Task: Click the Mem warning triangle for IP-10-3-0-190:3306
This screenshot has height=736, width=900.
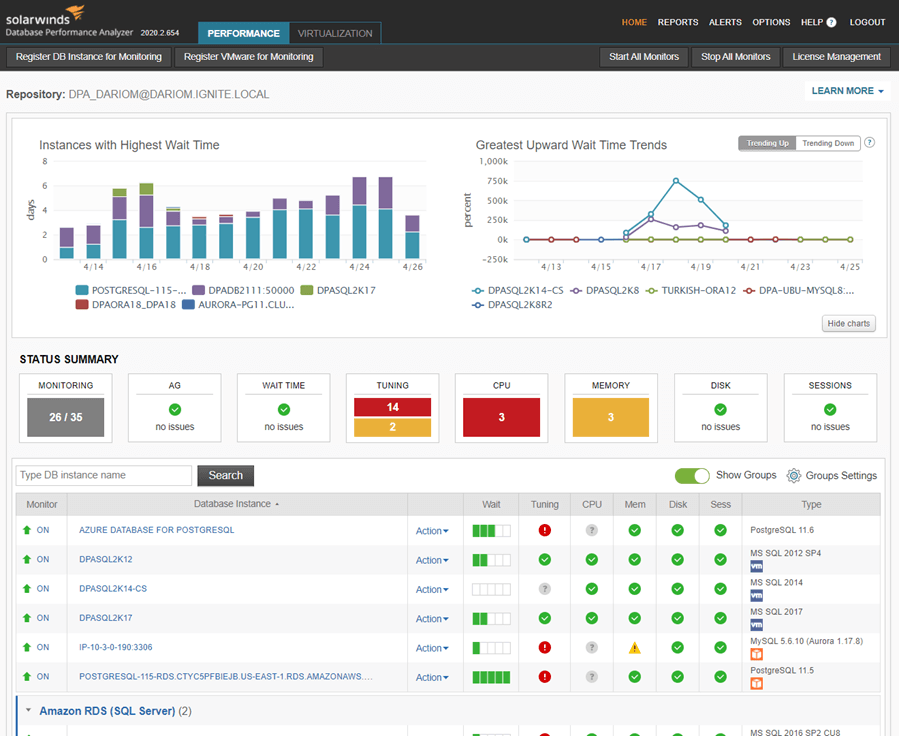Action: point(634,648)
